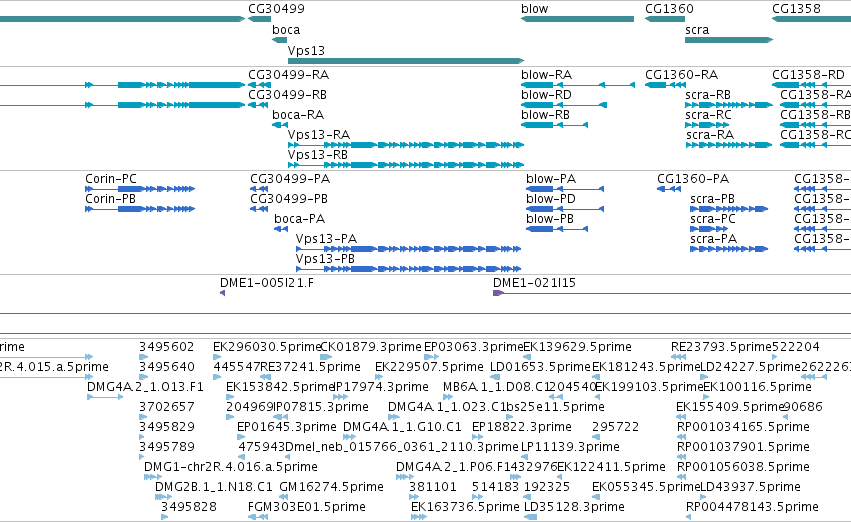Image resolution: width=851 pixels, height=522 pixels.
Task: Open the EK296030.5prime EST label
Action: pos(268,347)
